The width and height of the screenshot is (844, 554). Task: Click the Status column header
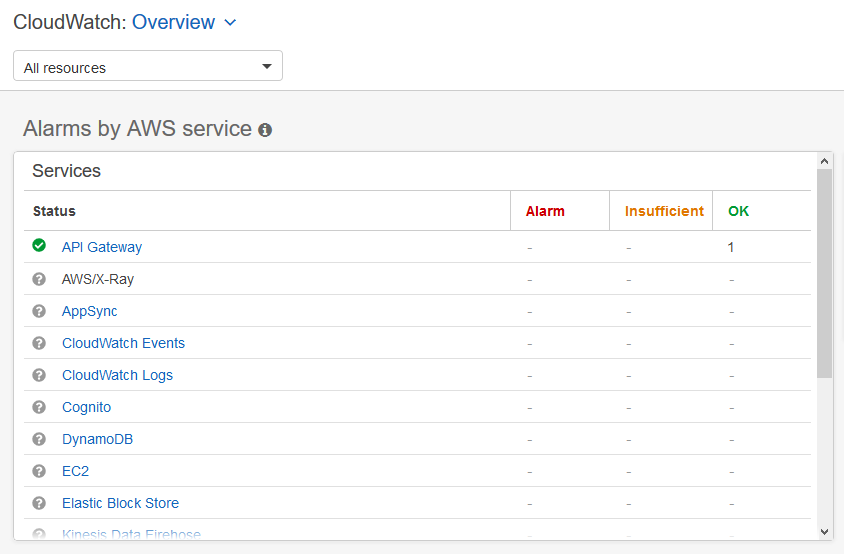[54, 211]
